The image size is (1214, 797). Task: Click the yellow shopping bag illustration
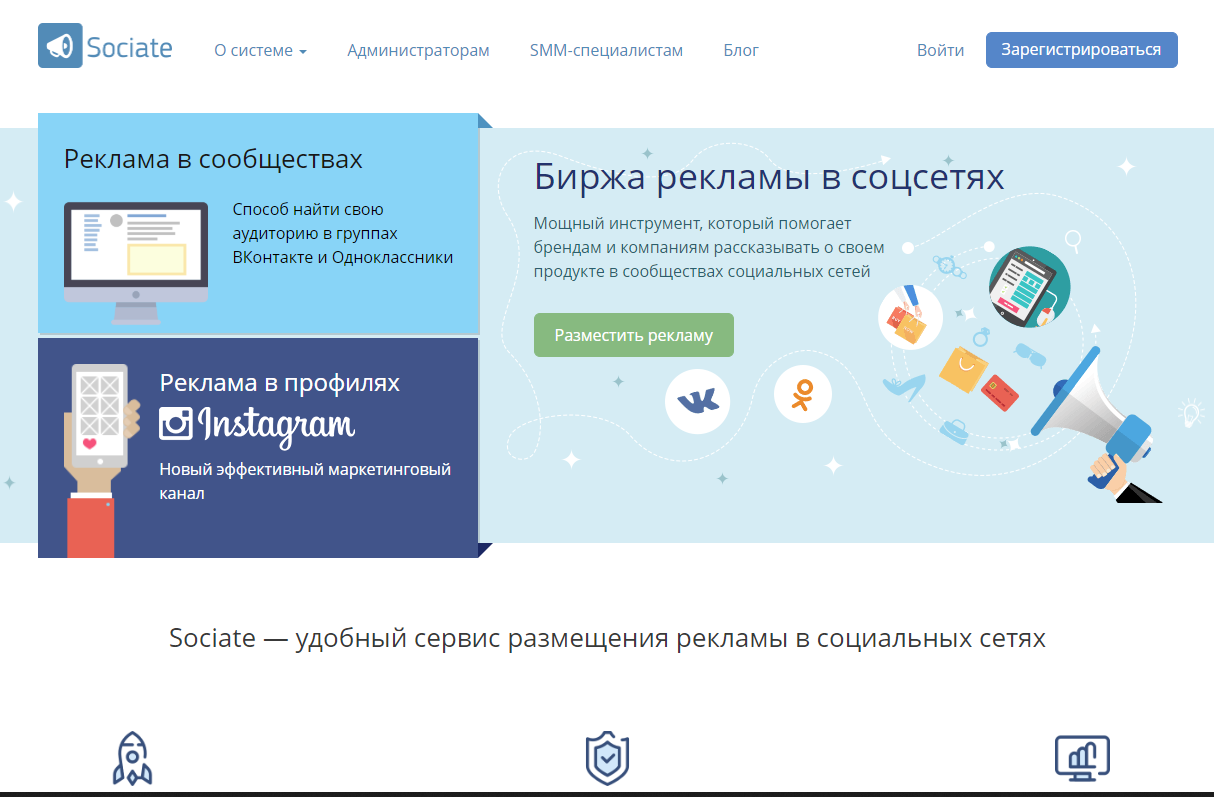coord(962,370)
